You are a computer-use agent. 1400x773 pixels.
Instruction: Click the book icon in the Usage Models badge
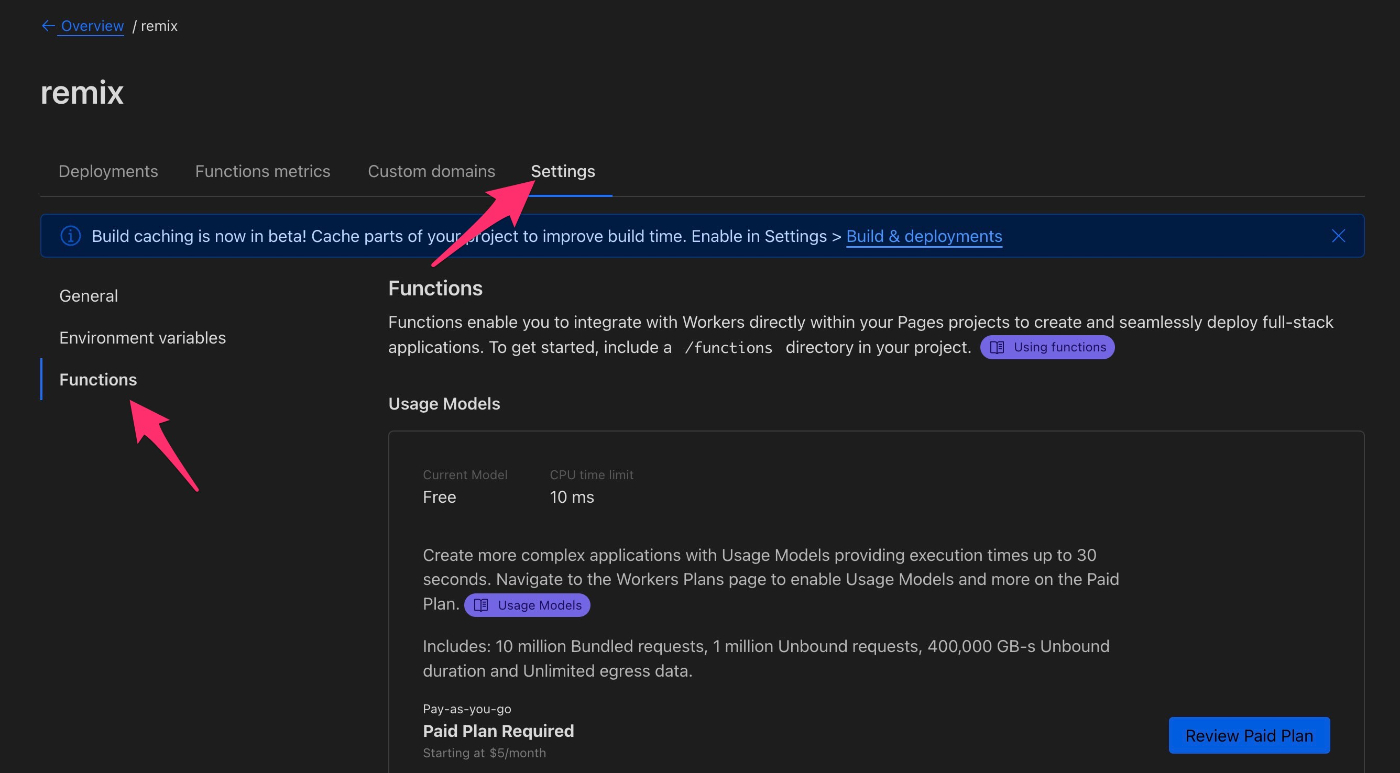coord(481,605)
